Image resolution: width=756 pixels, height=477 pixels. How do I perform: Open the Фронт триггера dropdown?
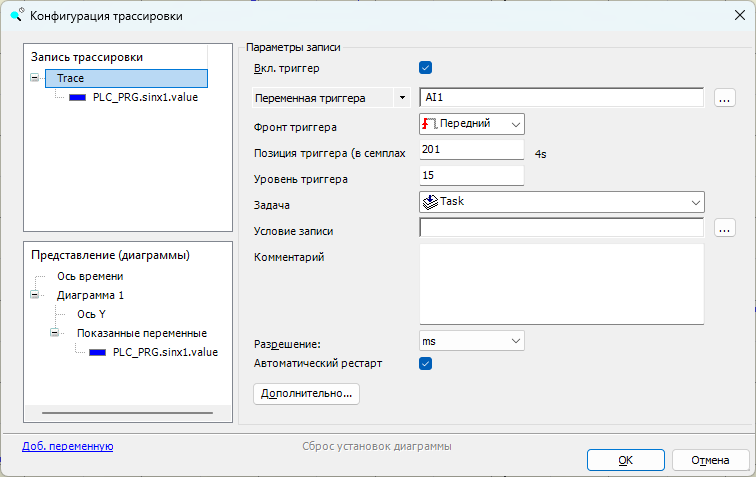click(x=515, y=124)
